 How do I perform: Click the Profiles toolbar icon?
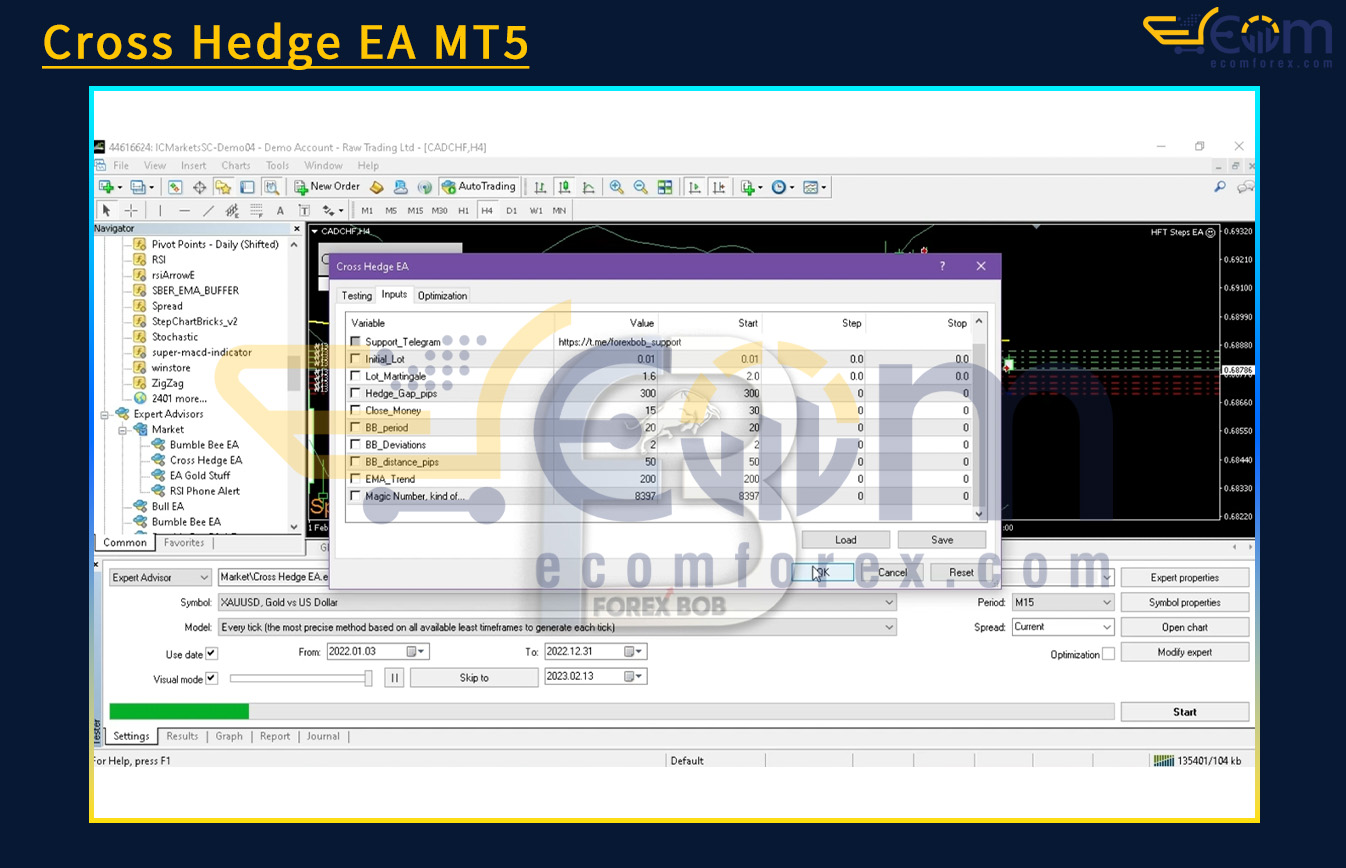[138, 187]
